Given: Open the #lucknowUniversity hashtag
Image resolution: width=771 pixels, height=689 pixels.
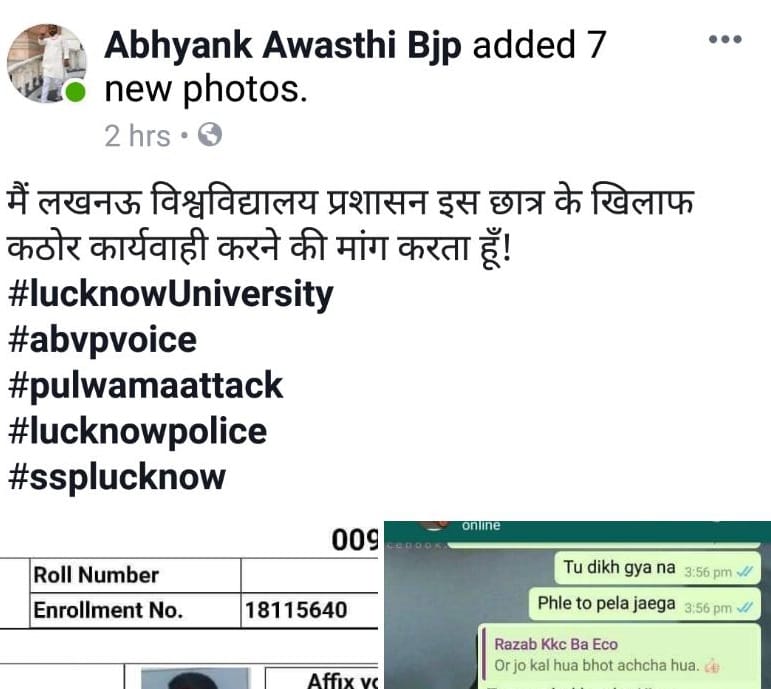Looking at the screenshot, I should pos(171,295).
